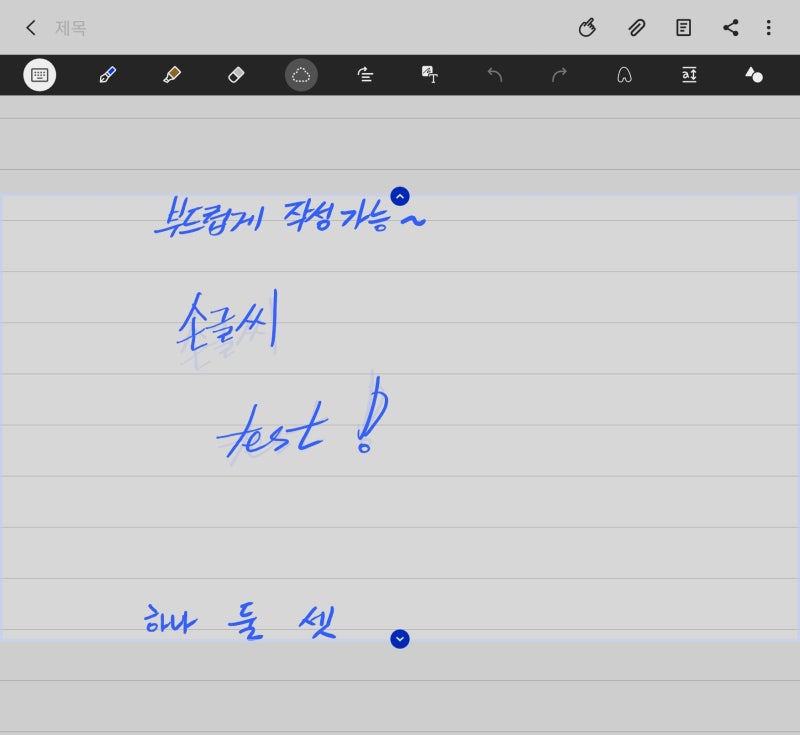Tap the share icon
Viewport: 800px width, 735px height.
point(731,28)
